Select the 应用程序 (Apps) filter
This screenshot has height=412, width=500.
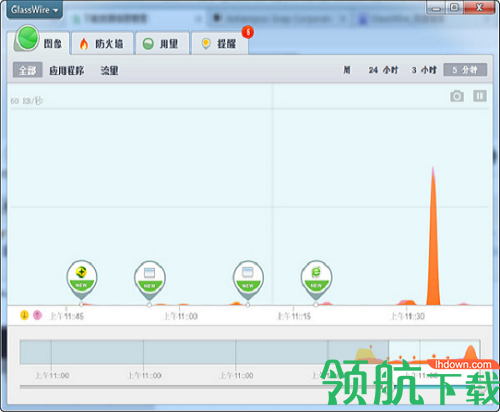point(67,70)
